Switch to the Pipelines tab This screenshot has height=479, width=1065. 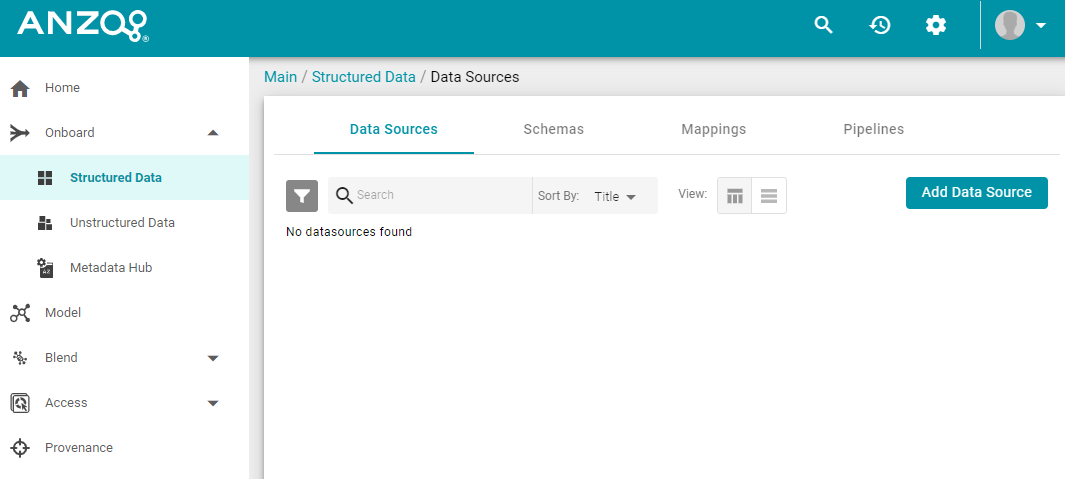click(x=873, y=129)
